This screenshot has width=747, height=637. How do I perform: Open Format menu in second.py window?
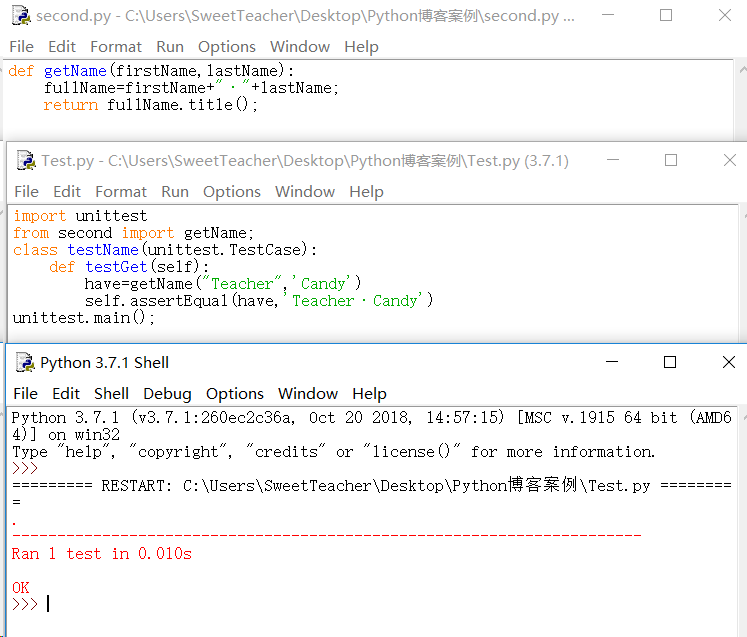click(x=116, y=47)
